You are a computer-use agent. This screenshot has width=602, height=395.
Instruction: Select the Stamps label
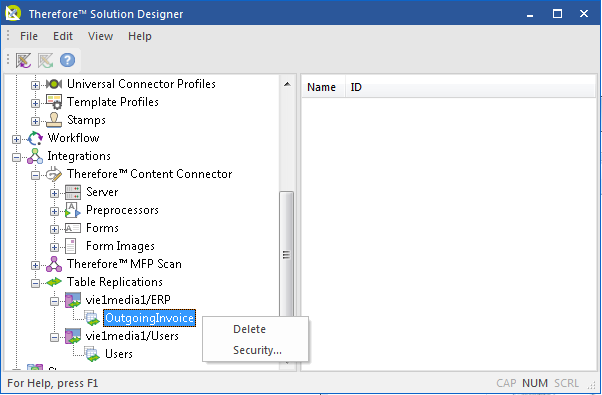click(x=86, y=120)
